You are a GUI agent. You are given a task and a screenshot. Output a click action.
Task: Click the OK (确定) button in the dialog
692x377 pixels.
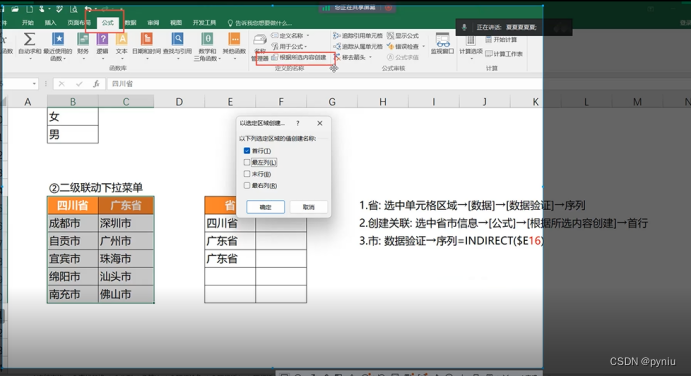pyautogui.click(x=265, y=207)
